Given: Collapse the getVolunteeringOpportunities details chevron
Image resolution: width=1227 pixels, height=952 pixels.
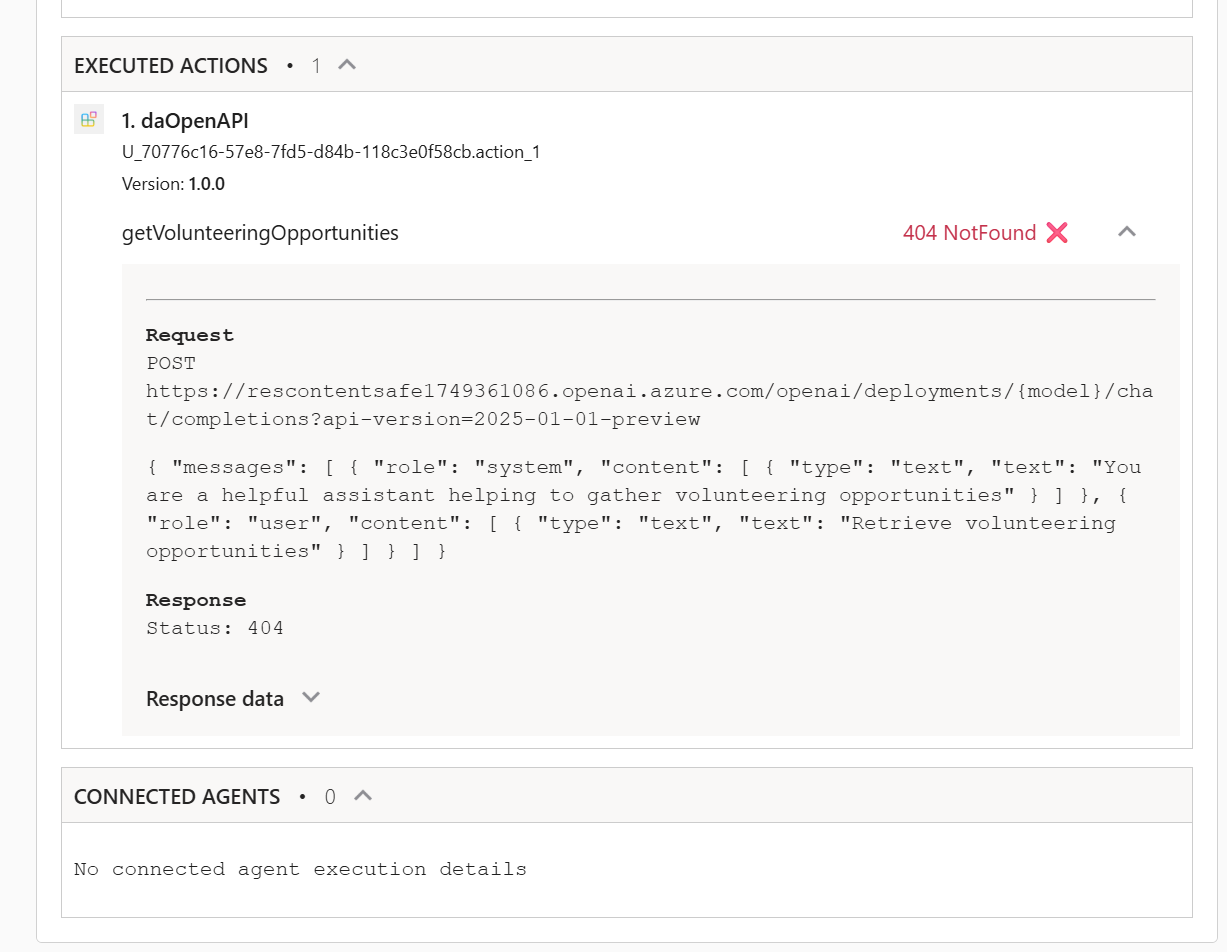Looking at the screenshot, I should tap(1127, 232).
